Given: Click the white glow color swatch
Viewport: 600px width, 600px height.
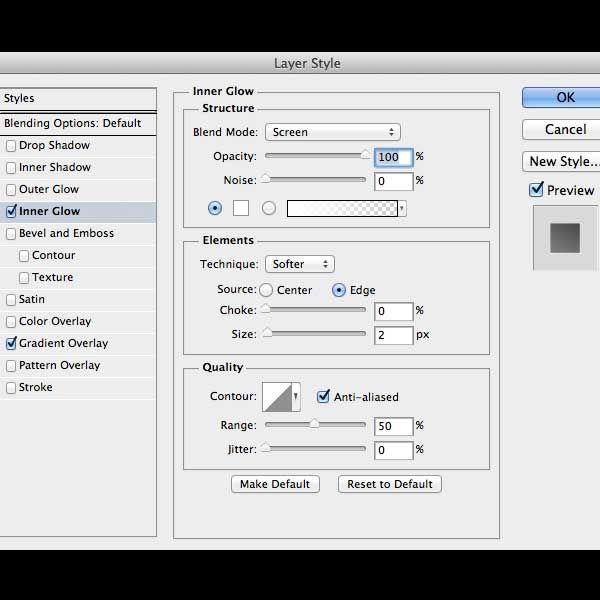Looking at the screenshot, I should click(x=241, y=208).
